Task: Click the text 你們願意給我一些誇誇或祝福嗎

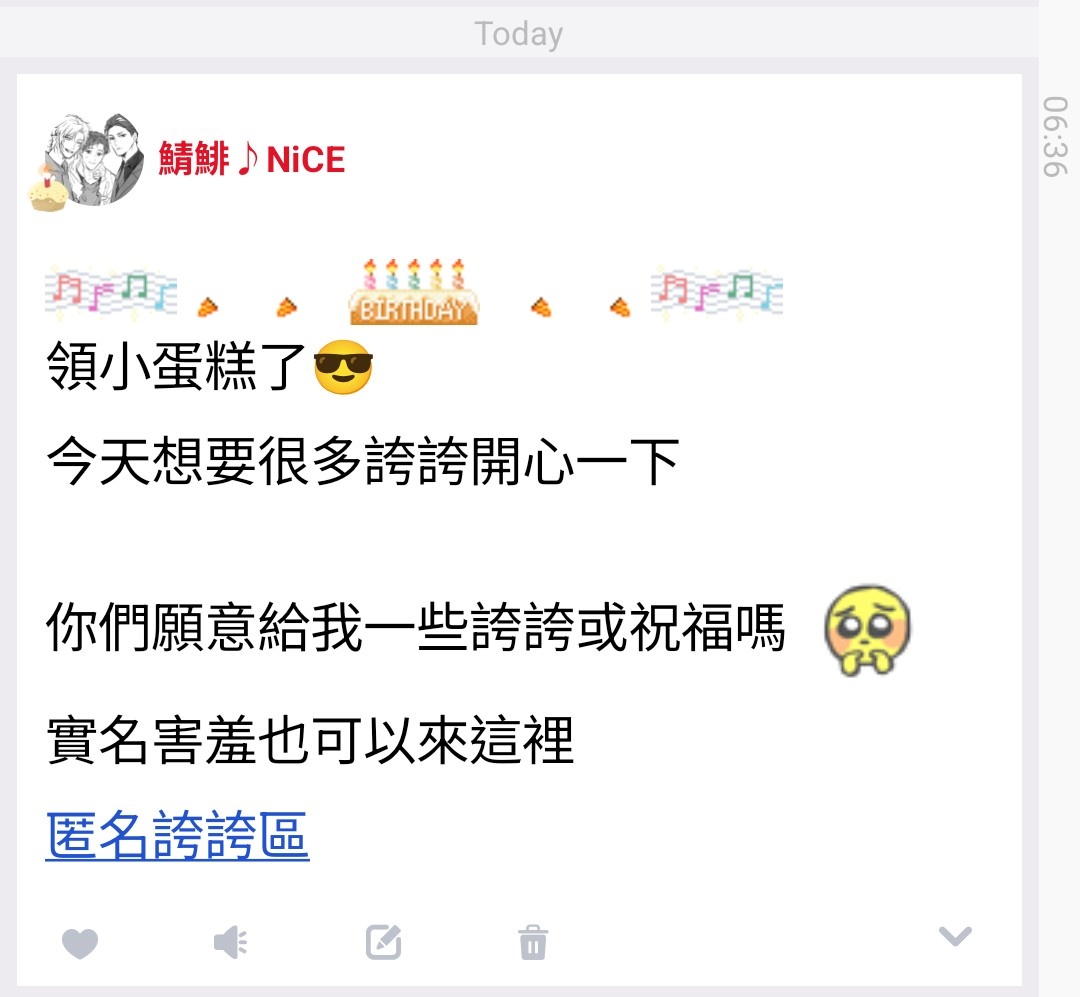Action: click(x=415, y=627)
